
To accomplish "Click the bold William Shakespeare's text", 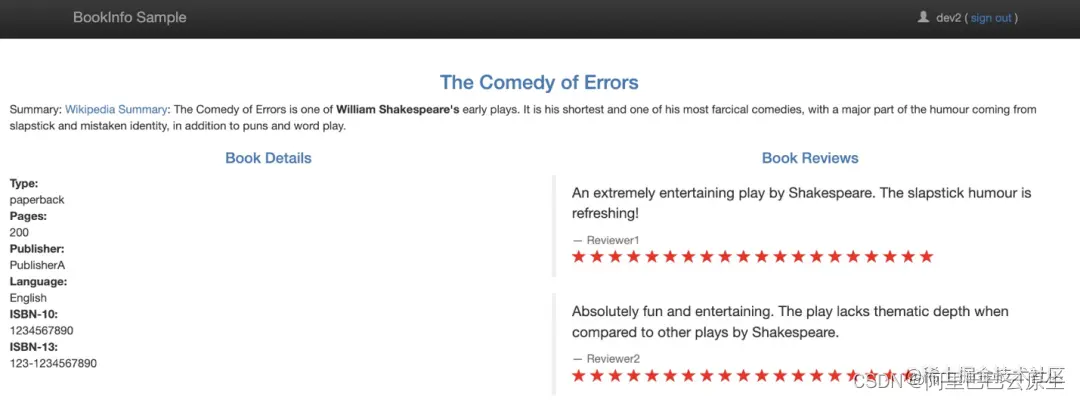I will [x=398, y=109].
